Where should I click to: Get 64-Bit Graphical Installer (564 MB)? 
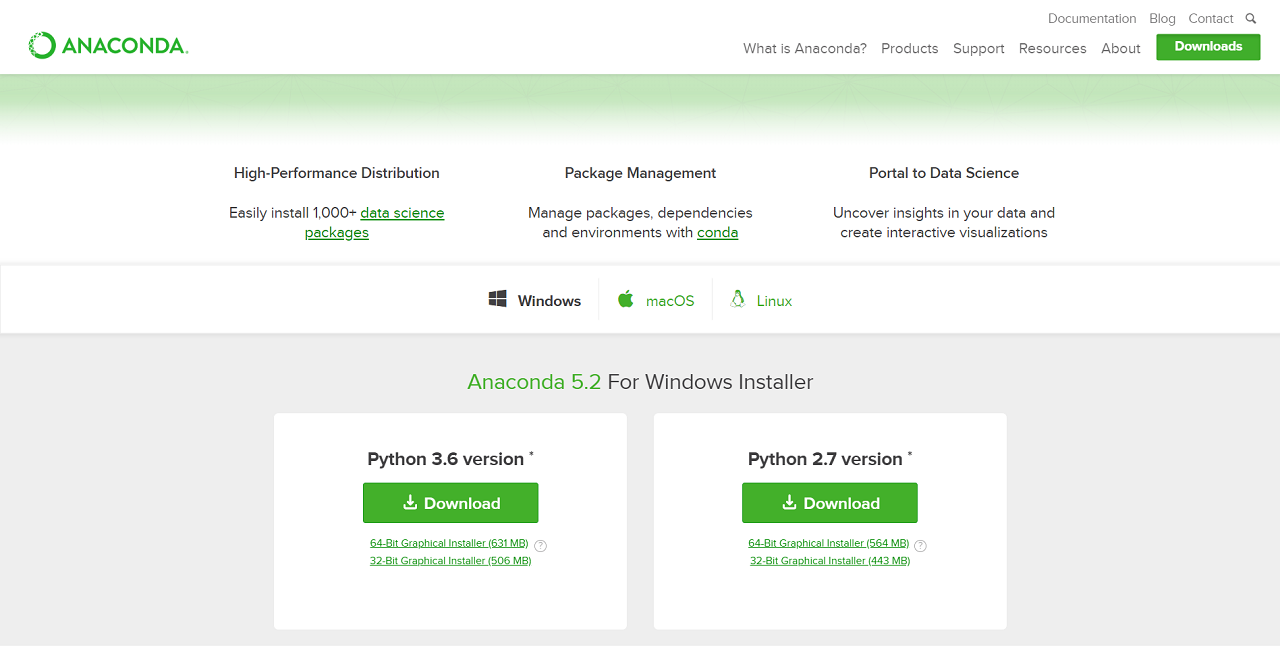click(829, 543)
